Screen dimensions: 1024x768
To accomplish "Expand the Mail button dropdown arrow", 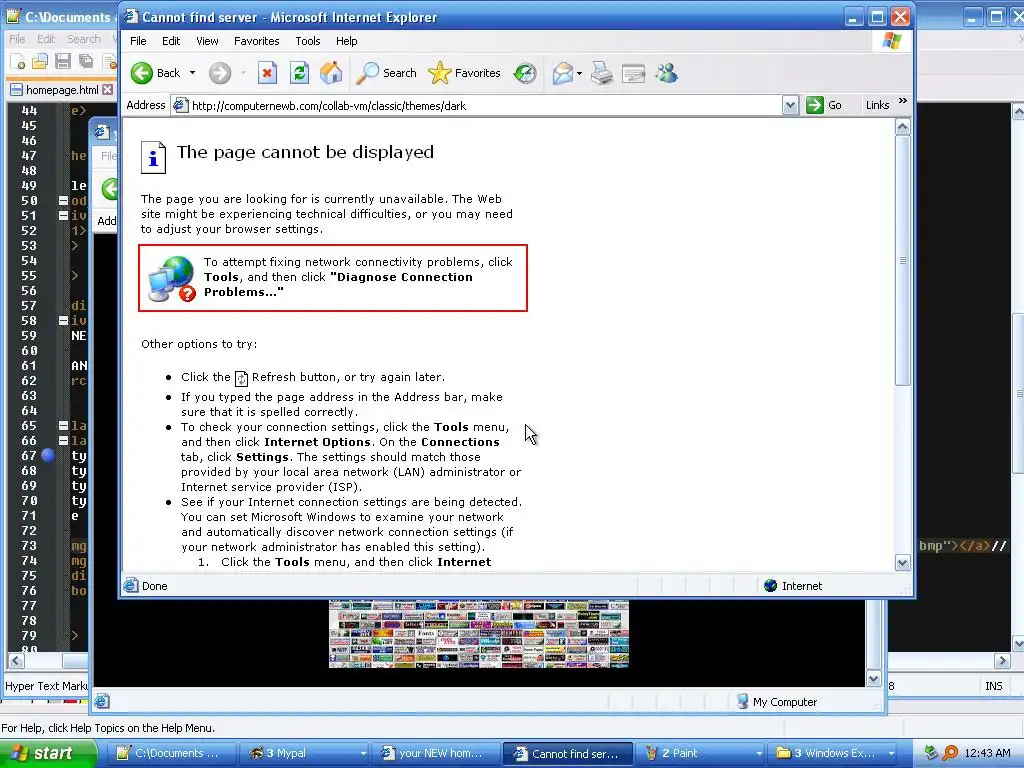I will click(579, 73).
